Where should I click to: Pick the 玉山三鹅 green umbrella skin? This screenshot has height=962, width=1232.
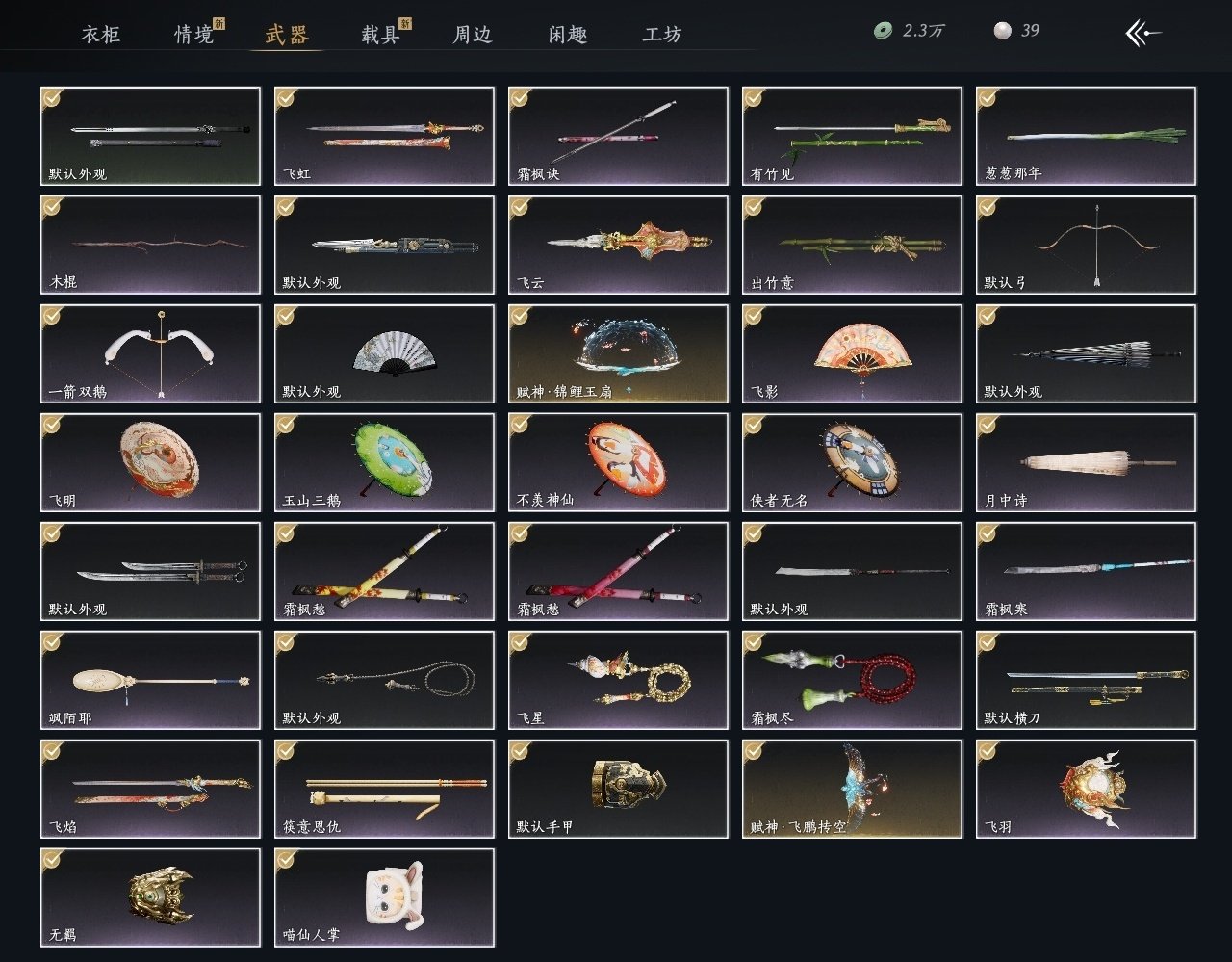point(384,462)
